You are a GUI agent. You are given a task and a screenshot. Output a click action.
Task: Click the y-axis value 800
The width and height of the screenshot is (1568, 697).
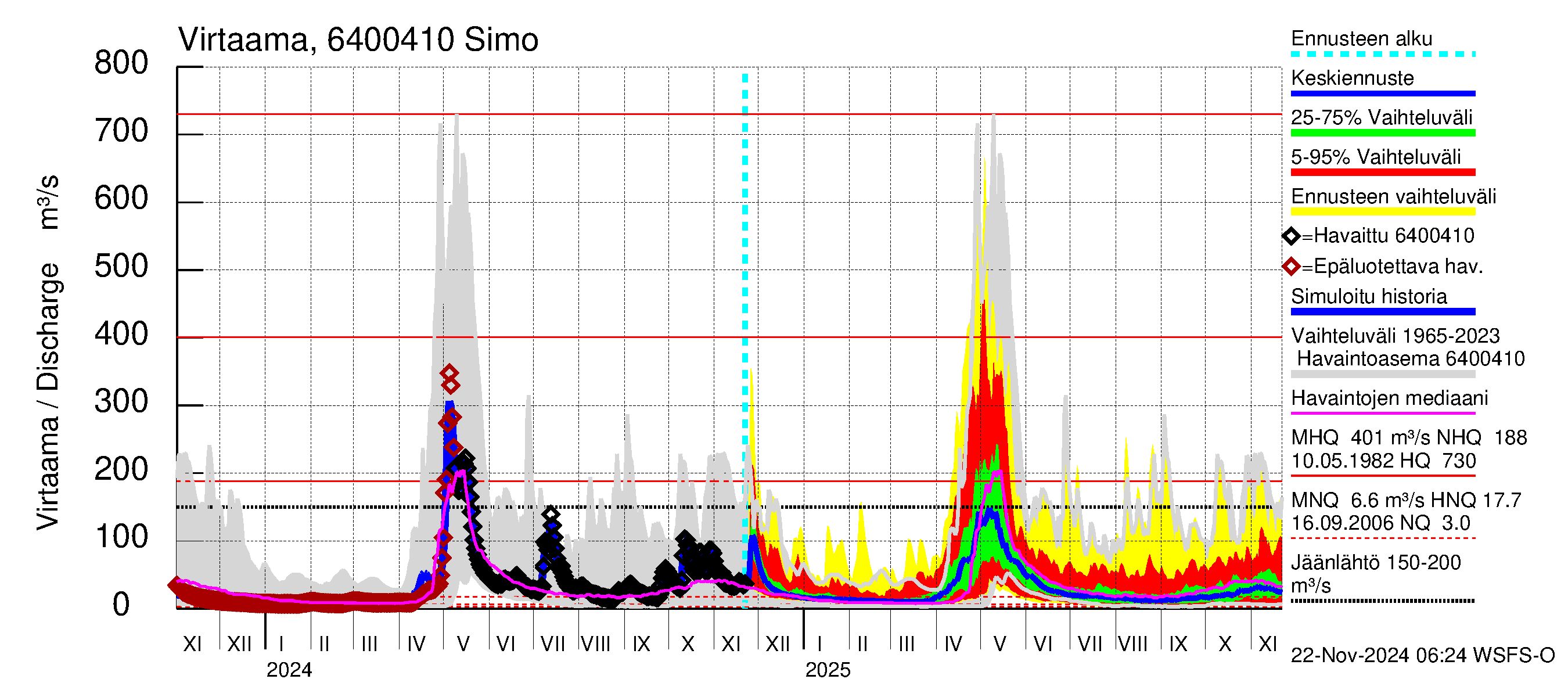click(x=121, y=63)
